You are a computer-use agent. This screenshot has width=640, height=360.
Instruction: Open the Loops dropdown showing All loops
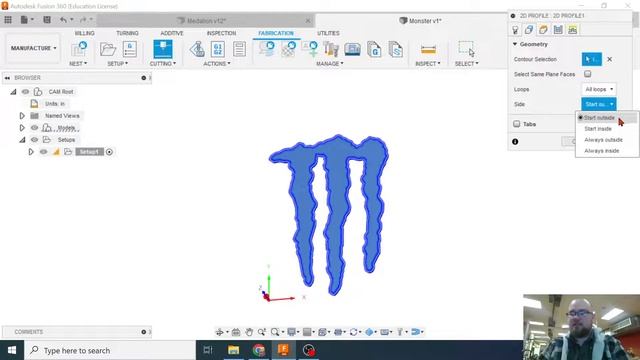coord(599,89)
